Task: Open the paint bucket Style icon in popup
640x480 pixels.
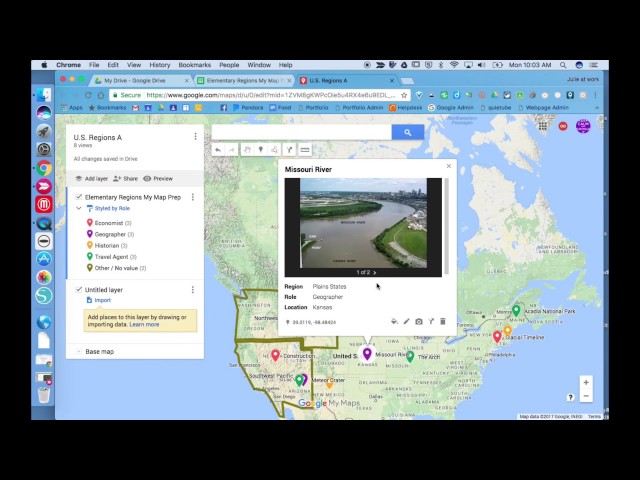Action: [394, 322]
